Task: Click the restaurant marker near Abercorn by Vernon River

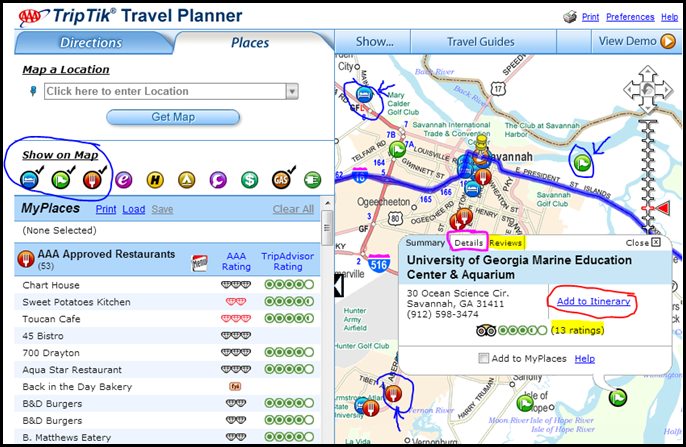Action: point(393,393)
